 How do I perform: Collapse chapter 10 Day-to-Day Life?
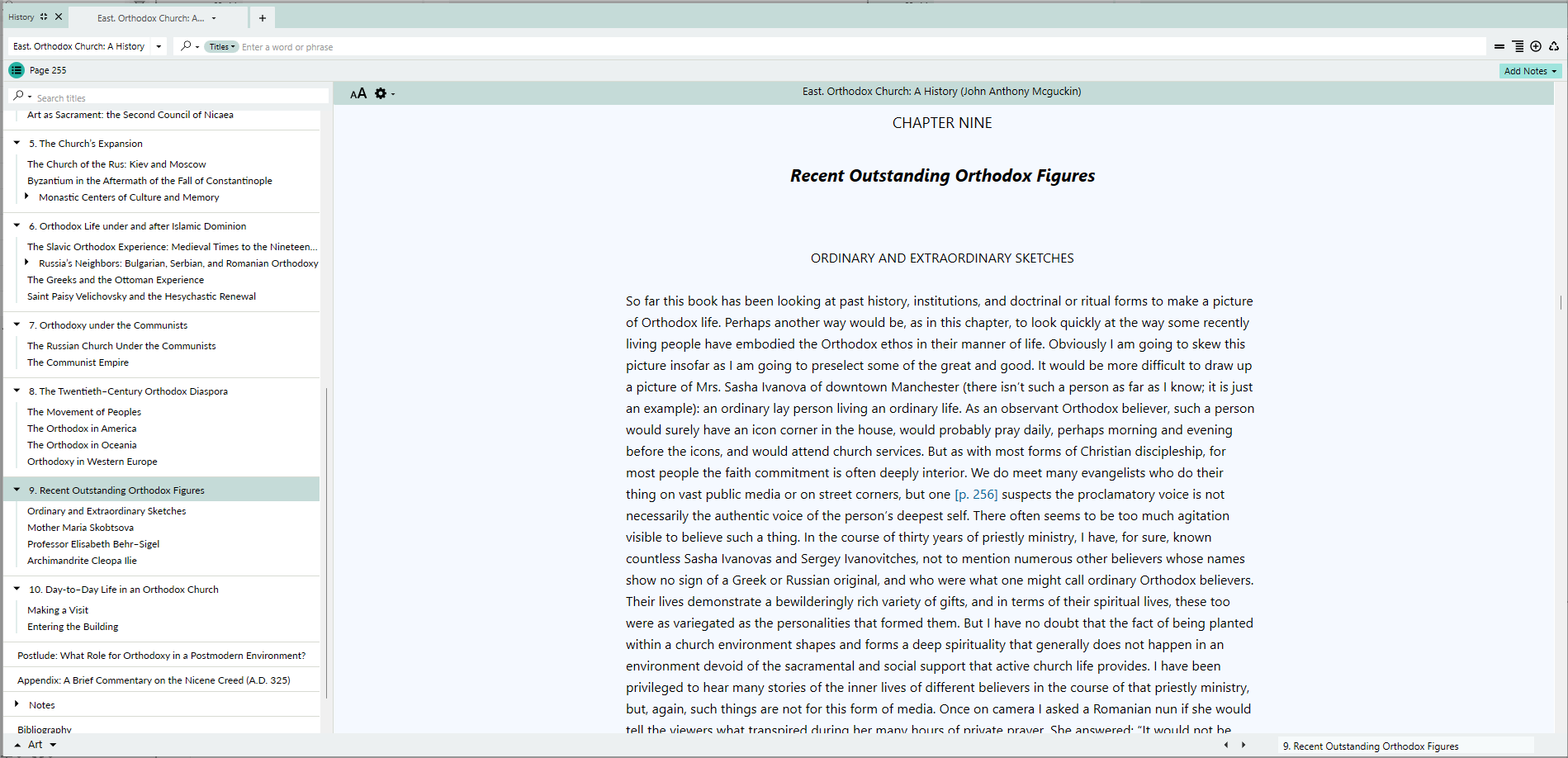point(17,589)
